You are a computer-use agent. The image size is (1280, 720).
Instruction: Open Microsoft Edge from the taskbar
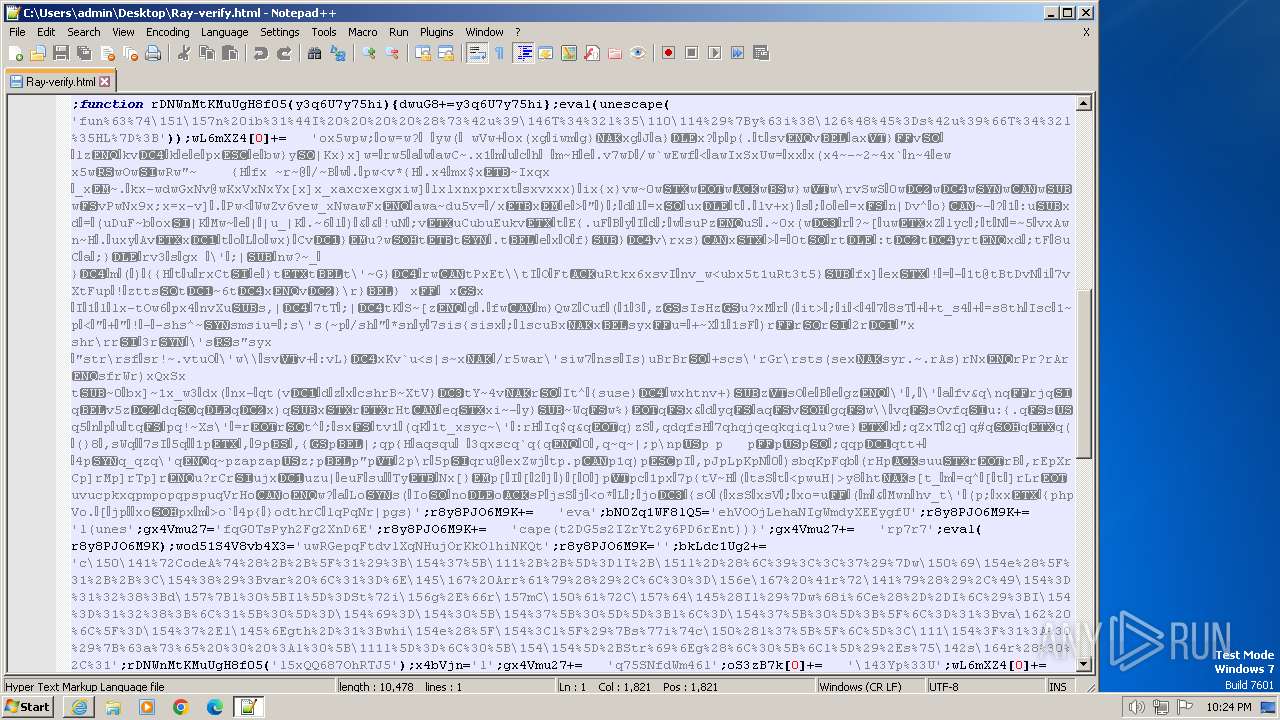pos(215,707)
